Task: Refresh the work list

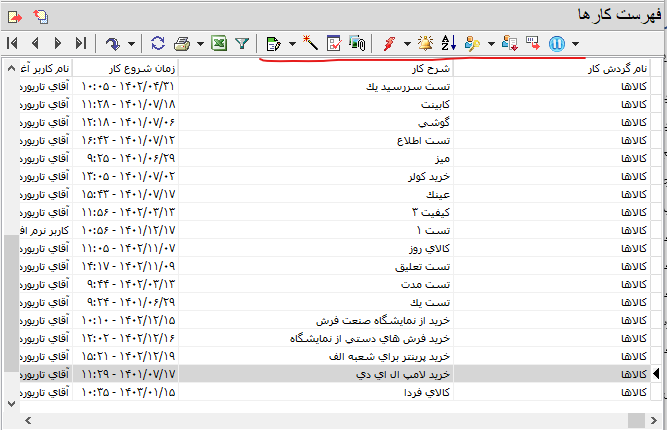Action: [x=158, y=43]
